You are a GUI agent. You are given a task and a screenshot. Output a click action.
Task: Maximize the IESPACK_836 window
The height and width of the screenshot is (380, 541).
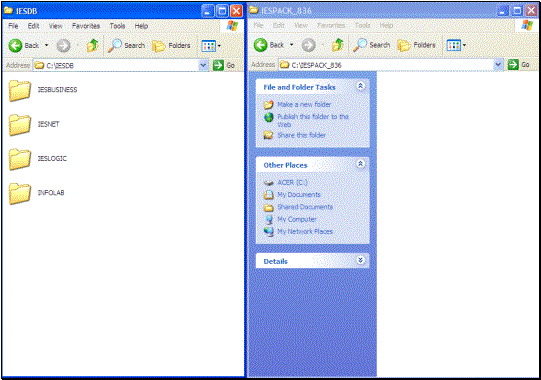pyautogui.click(x=517, y=11)
